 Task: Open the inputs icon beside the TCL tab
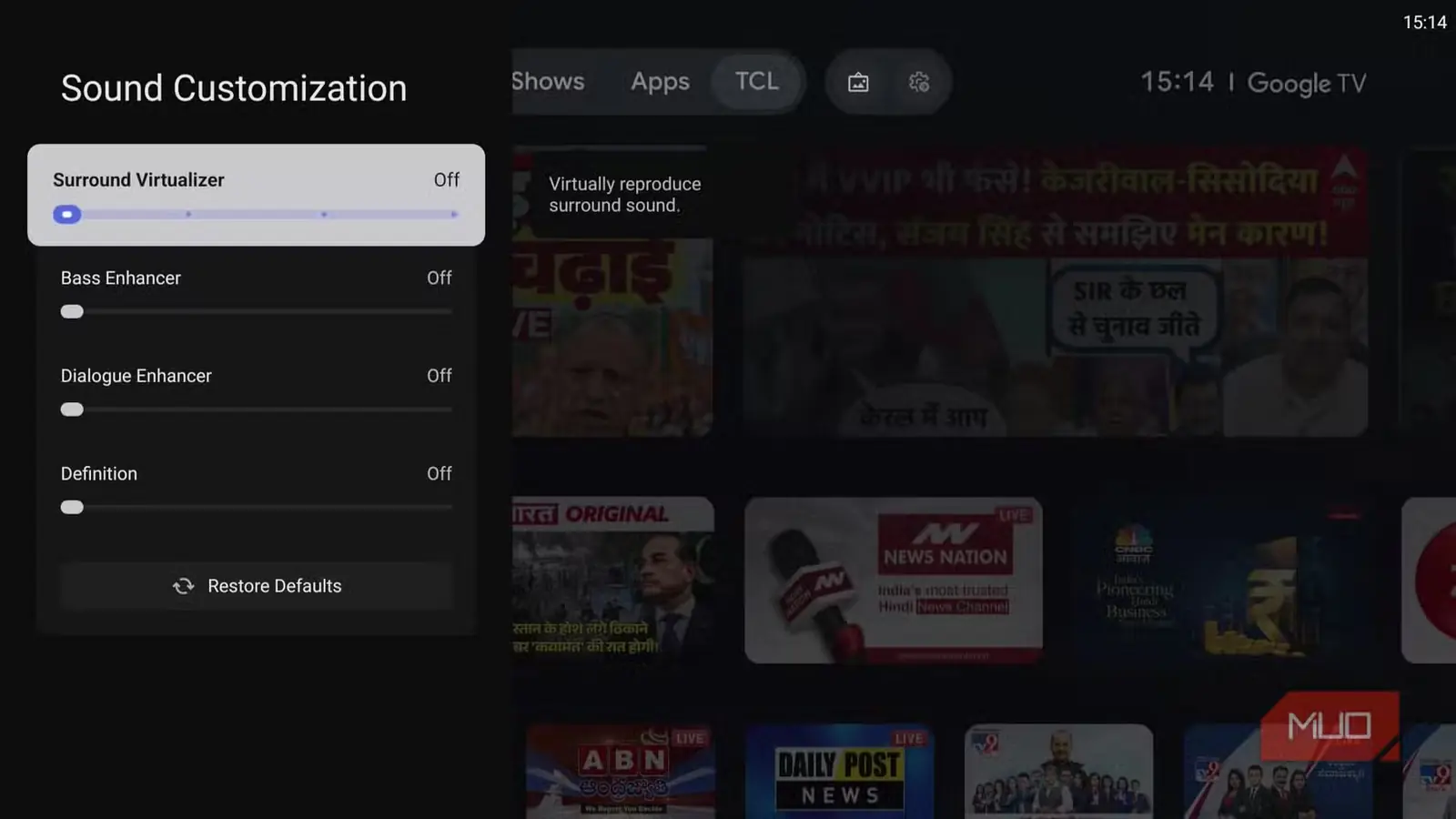coord(858,83)
